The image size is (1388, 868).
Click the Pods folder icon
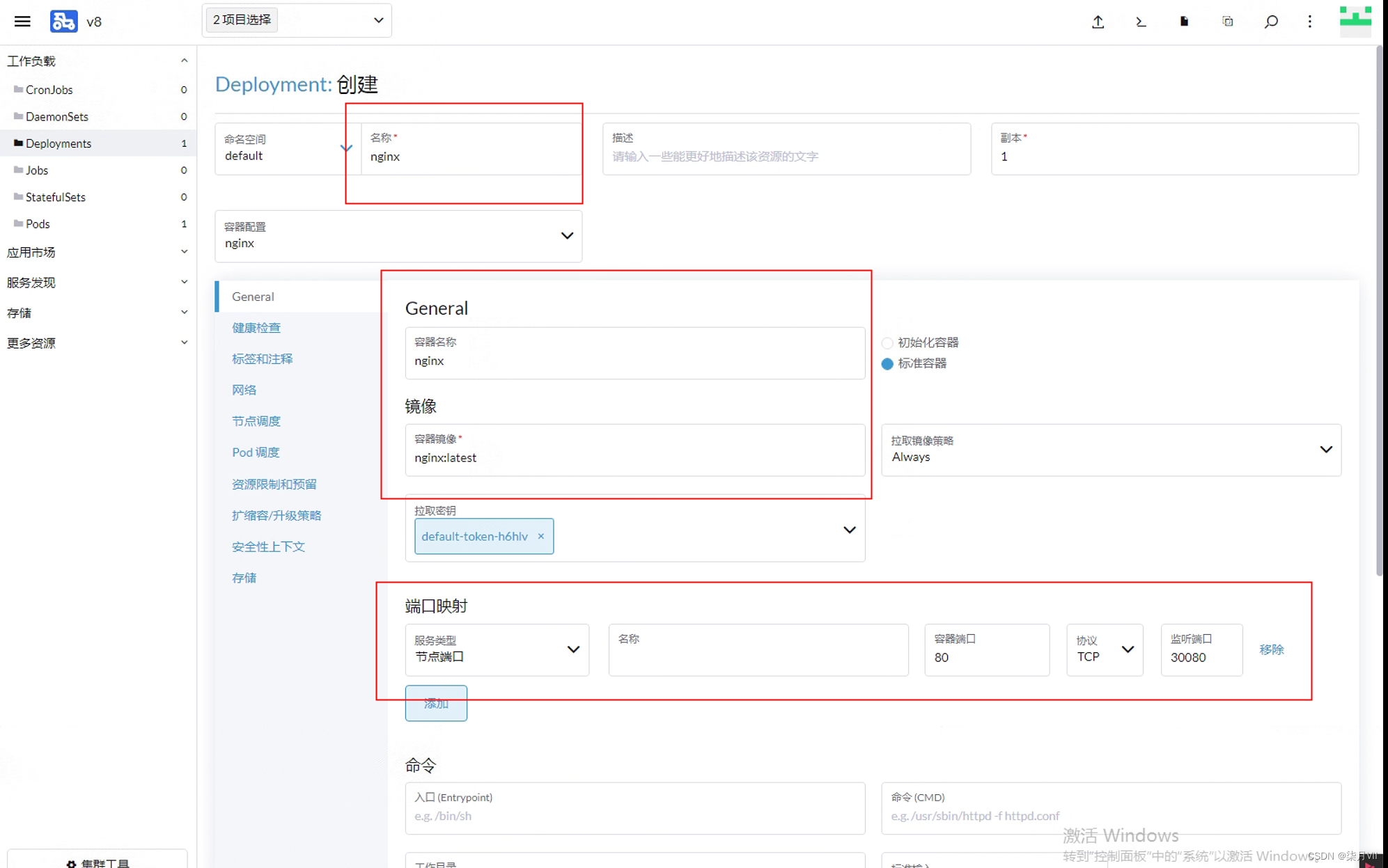pyautogui.click(x=18, y=223)
